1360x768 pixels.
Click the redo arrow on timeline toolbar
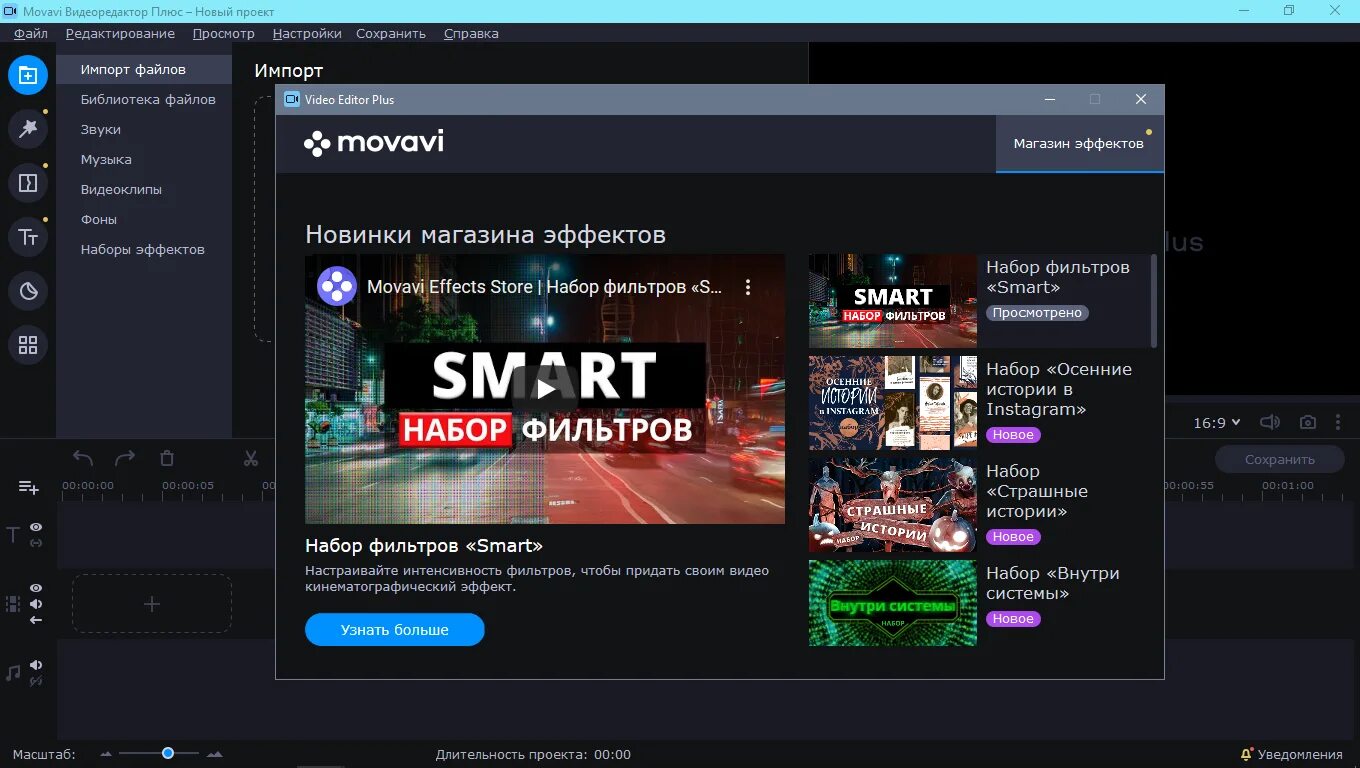(x=125, y=458)
